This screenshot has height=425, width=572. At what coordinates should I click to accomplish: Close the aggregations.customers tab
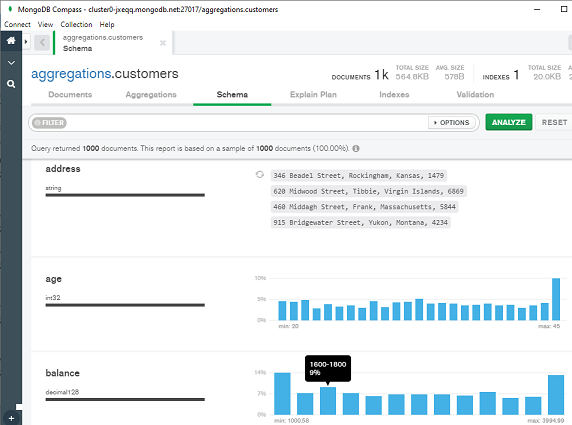[x=163, y=43]
